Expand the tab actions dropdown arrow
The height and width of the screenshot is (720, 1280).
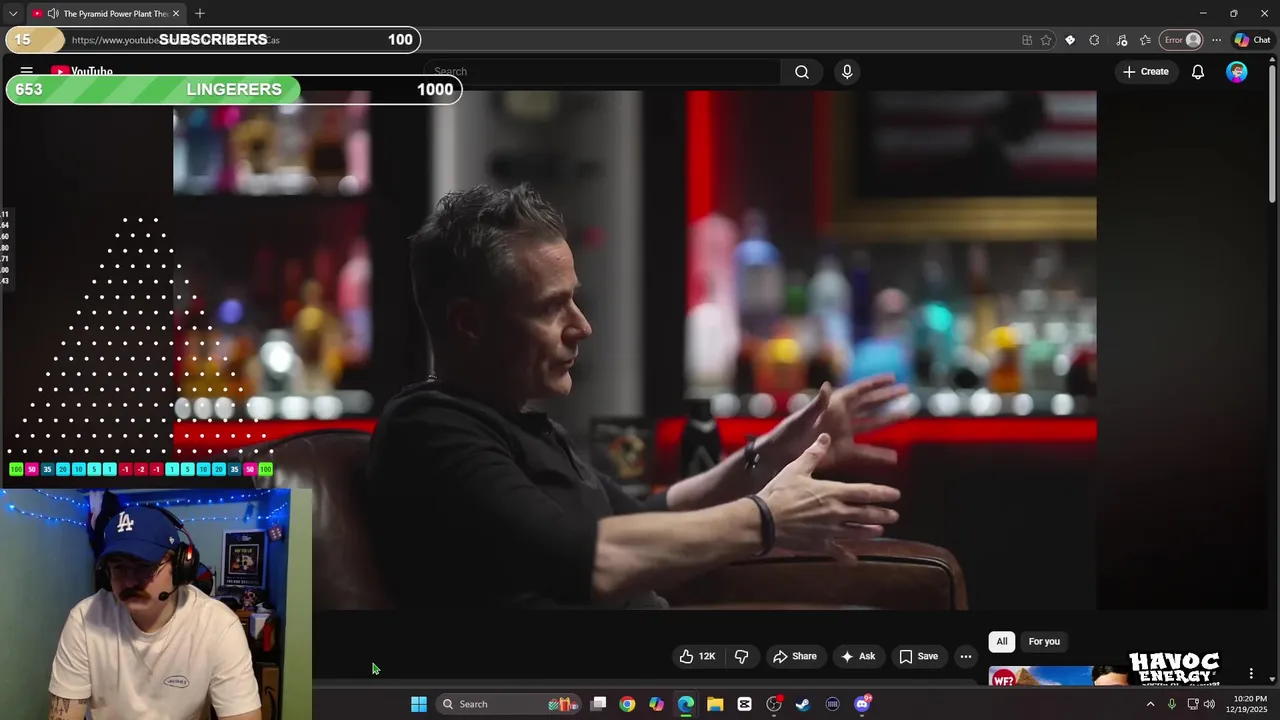click(x=13, y=13)
